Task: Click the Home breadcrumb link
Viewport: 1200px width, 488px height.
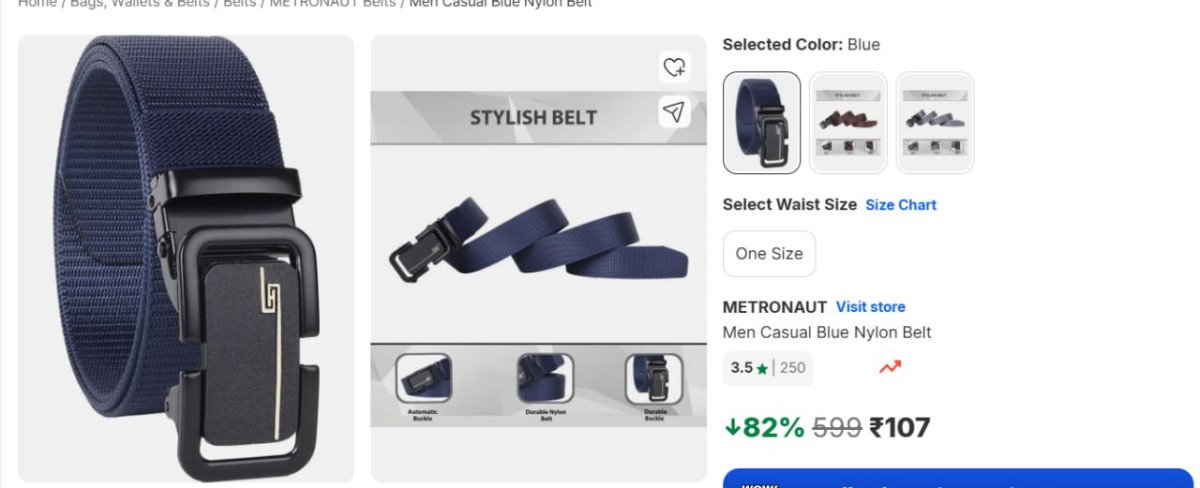Action: pyautogui.click(x=37, y=3)
